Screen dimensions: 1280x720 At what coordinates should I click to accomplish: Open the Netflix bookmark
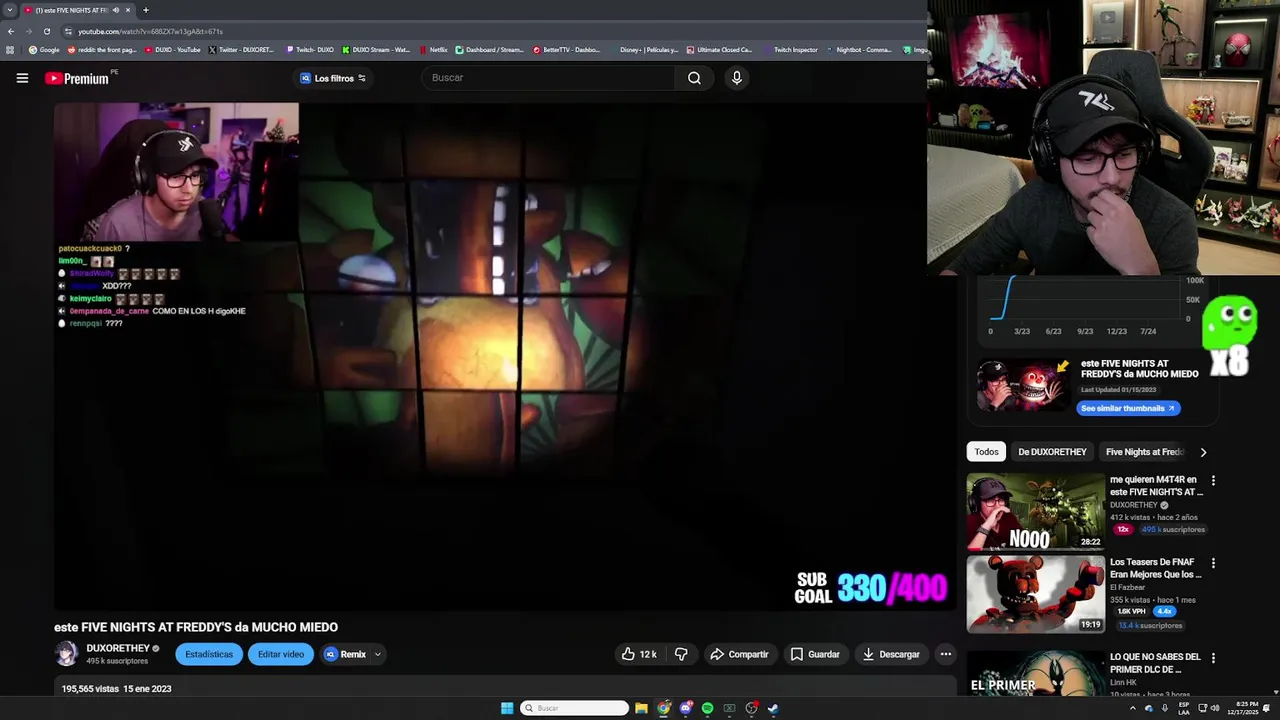(433, 50)
